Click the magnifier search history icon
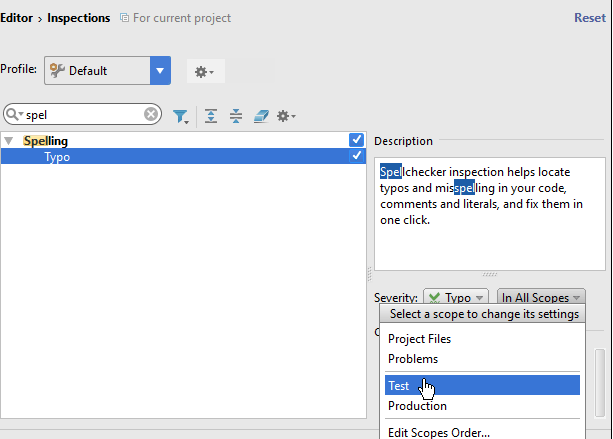This screenshot has height=439, width=613. coord(14,114)
